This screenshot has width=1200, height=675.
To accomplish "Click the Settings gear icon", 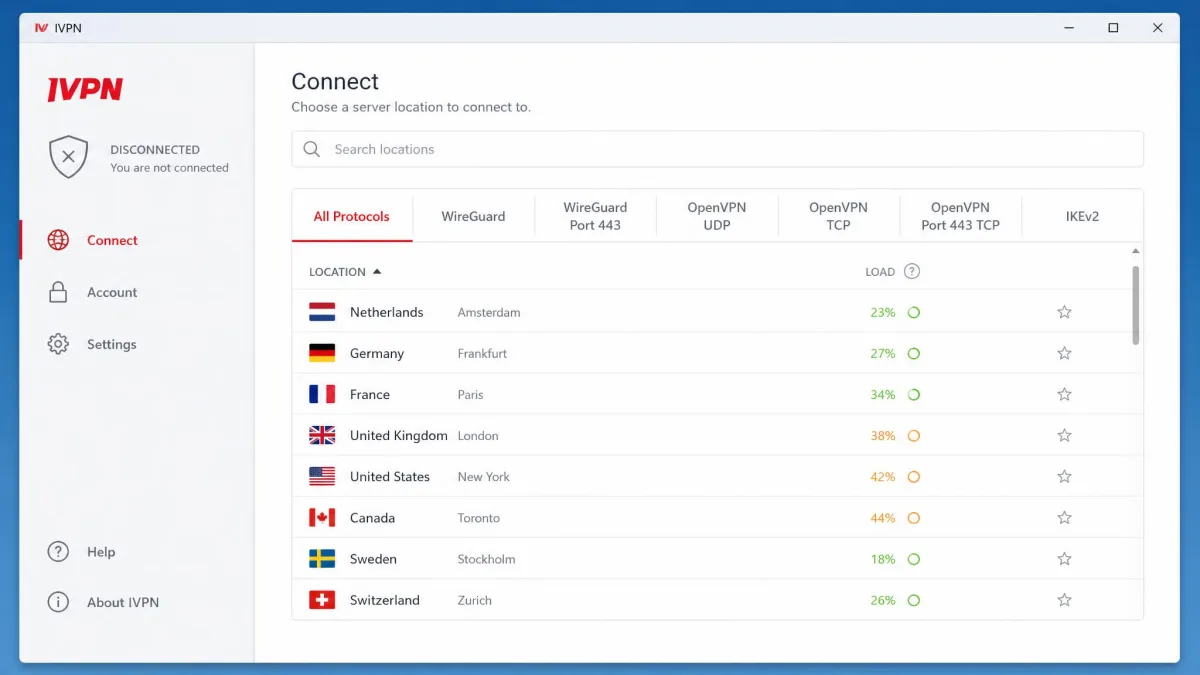I will point(58,344).
